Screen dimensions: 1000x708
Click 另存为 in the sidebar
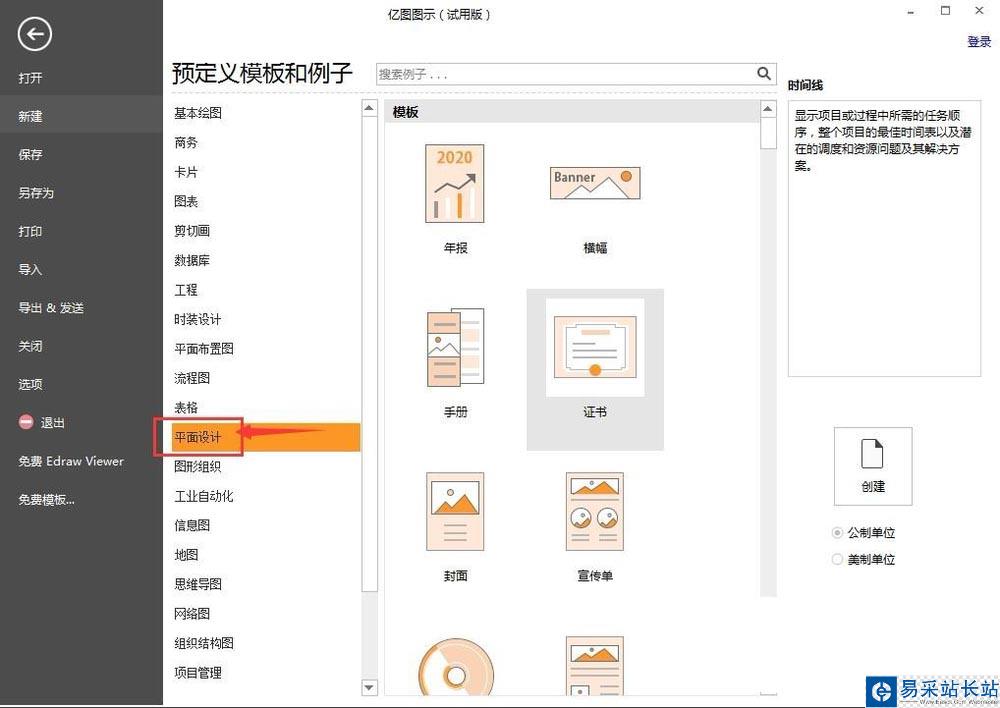[x=36, y=193]
